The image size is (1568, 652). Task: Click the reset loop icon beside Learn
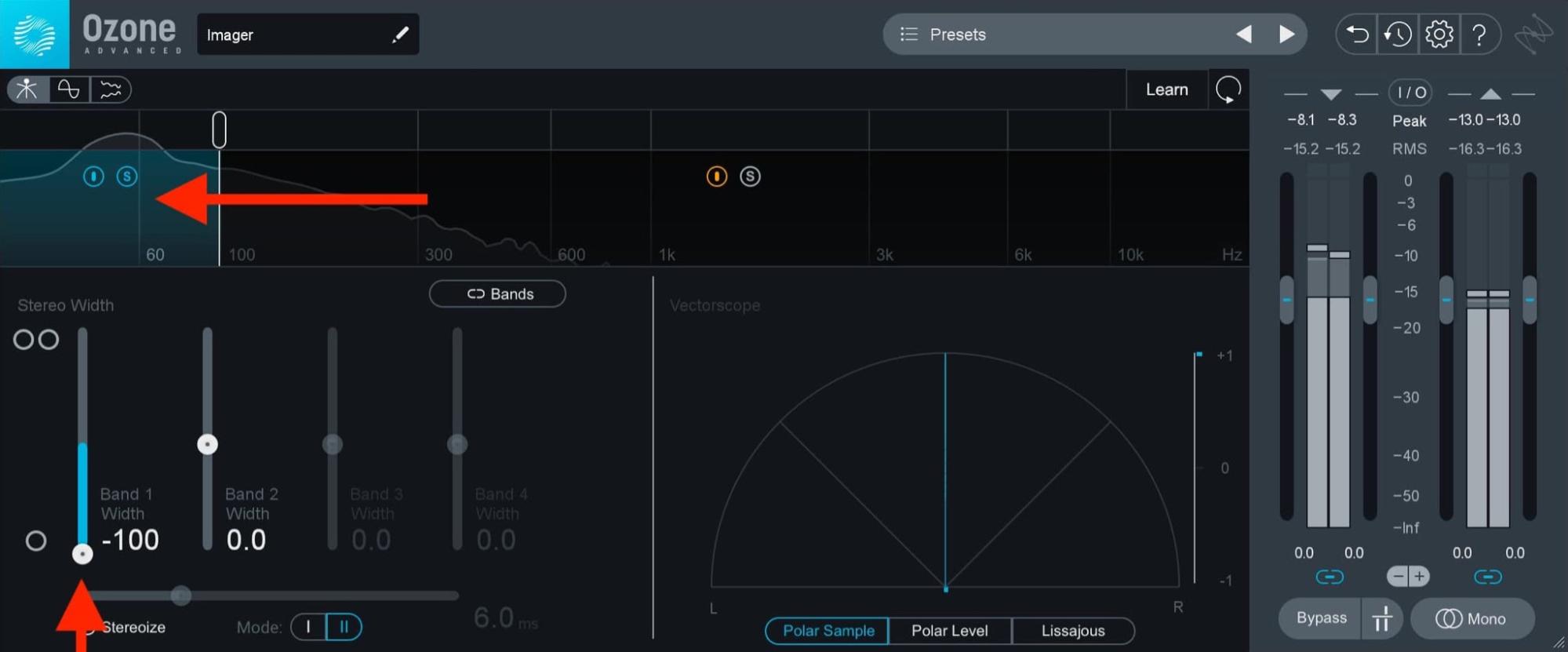pyautogui.click(x=1228, y=89)
